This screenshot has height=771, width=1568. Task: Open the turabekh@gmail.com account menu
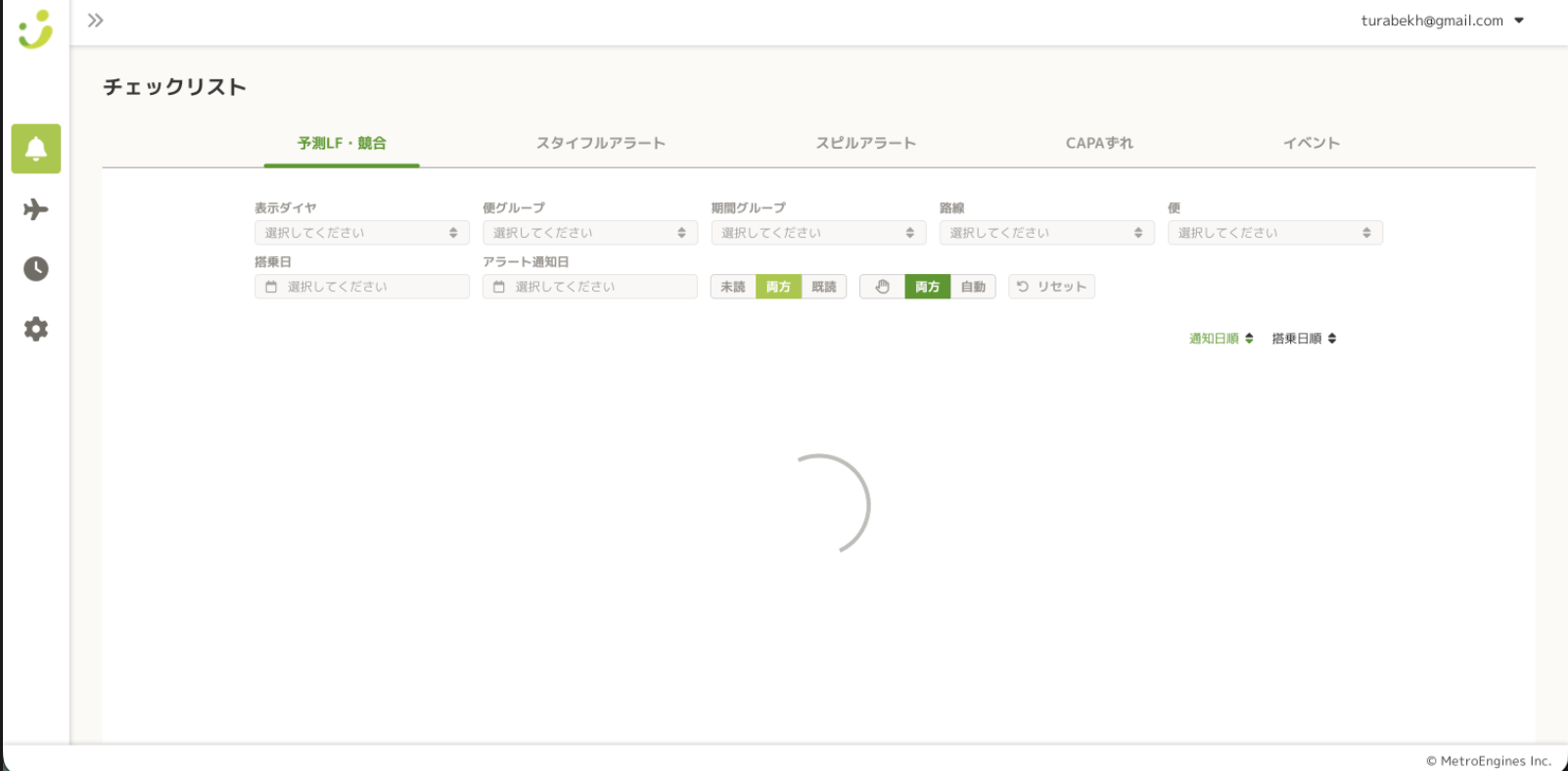click(1443, 21)
